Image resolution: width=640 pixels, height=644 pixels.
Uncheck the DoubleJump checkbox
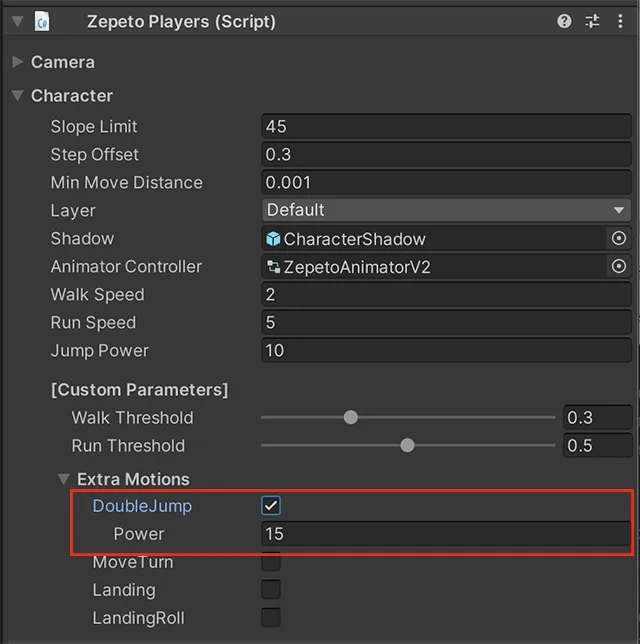pos(271,506)
